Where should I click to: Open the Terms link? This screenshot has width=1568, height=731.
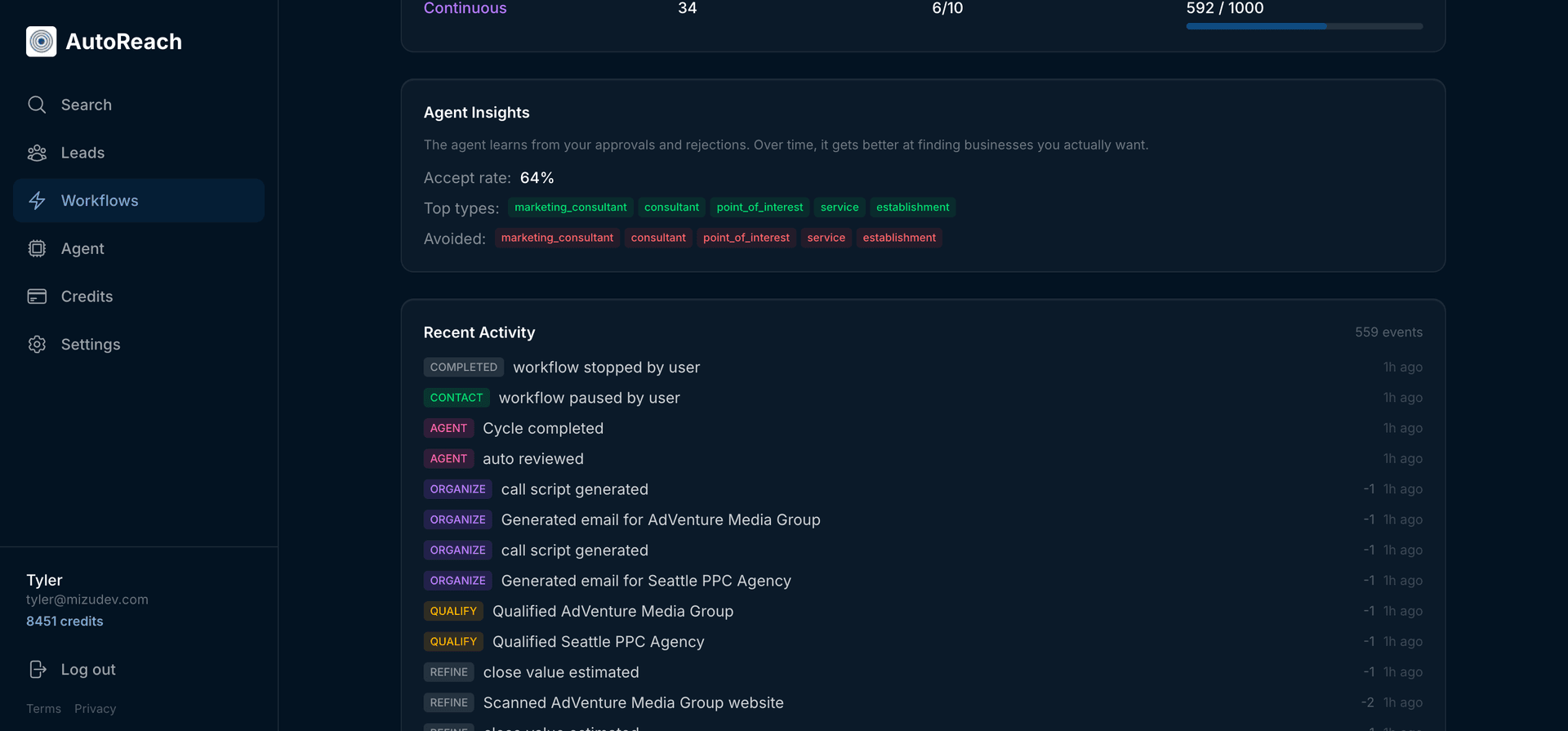[43, 709]
